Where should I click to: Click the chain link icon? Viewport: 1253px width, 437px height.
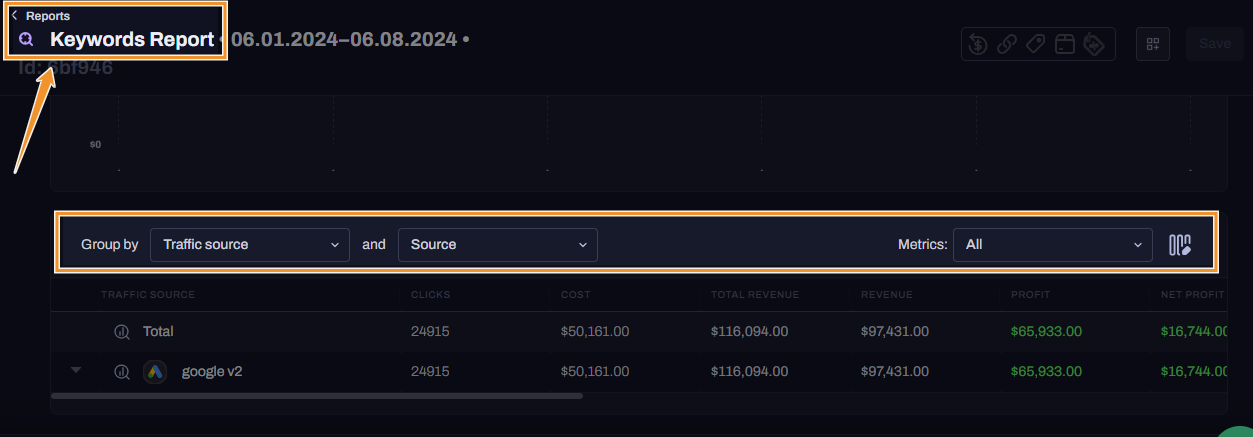click(x=1007, y=44)
